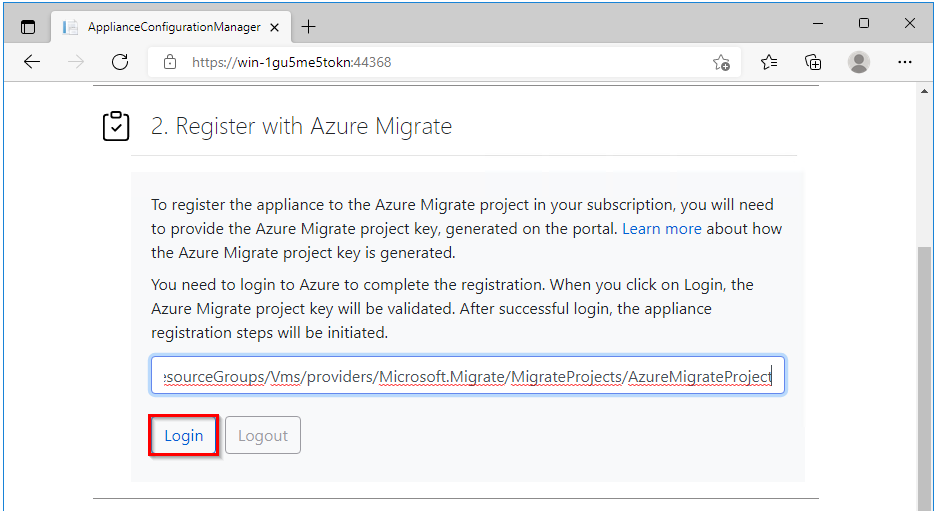Screen dimensions: 936x511
Task: Open the Collections panel
Action: [813, 62]
